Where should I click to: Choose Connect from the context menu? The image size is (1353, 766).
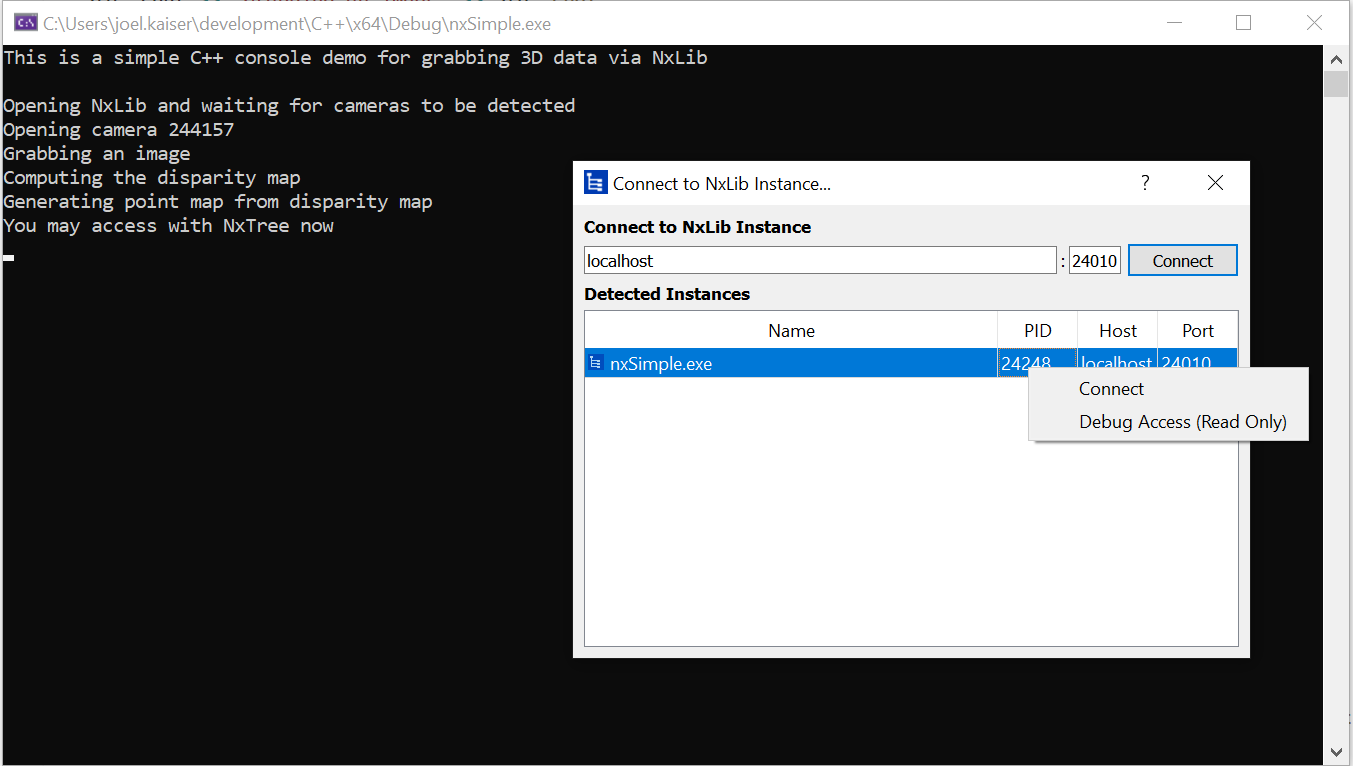(1111, 389)
